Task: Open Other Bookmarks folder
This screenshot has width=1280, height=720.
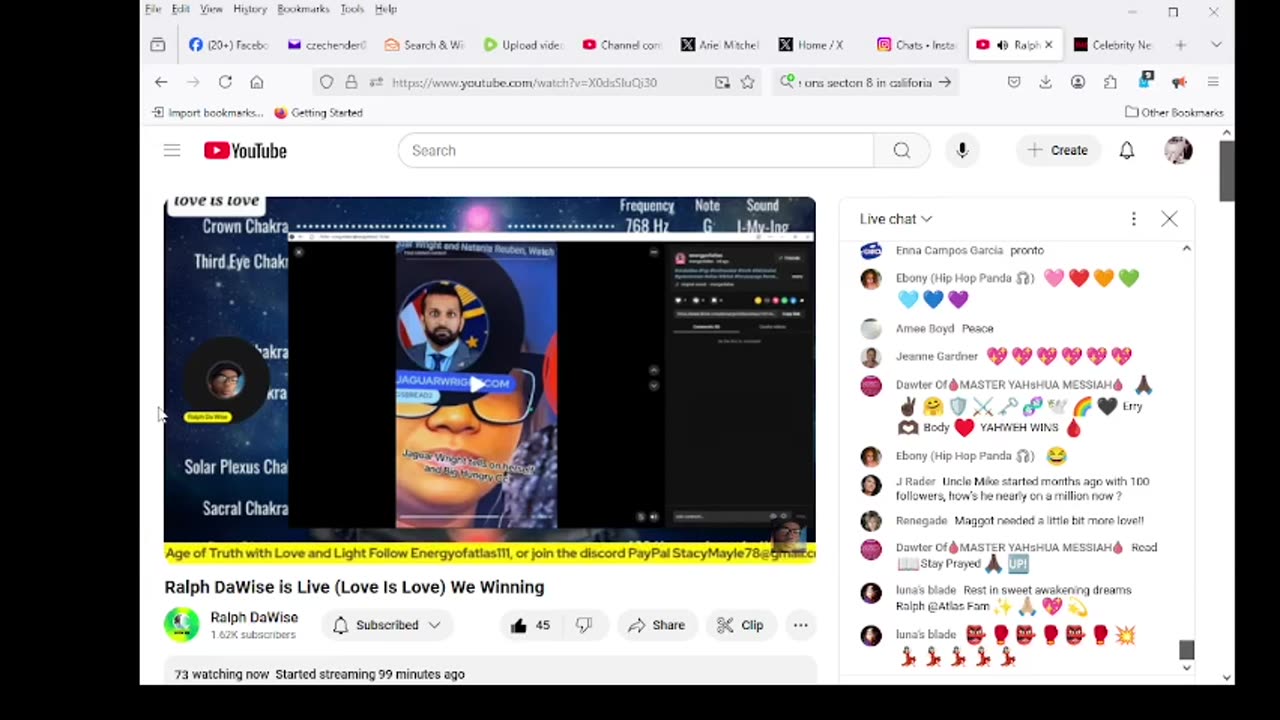Action: 1174,112
